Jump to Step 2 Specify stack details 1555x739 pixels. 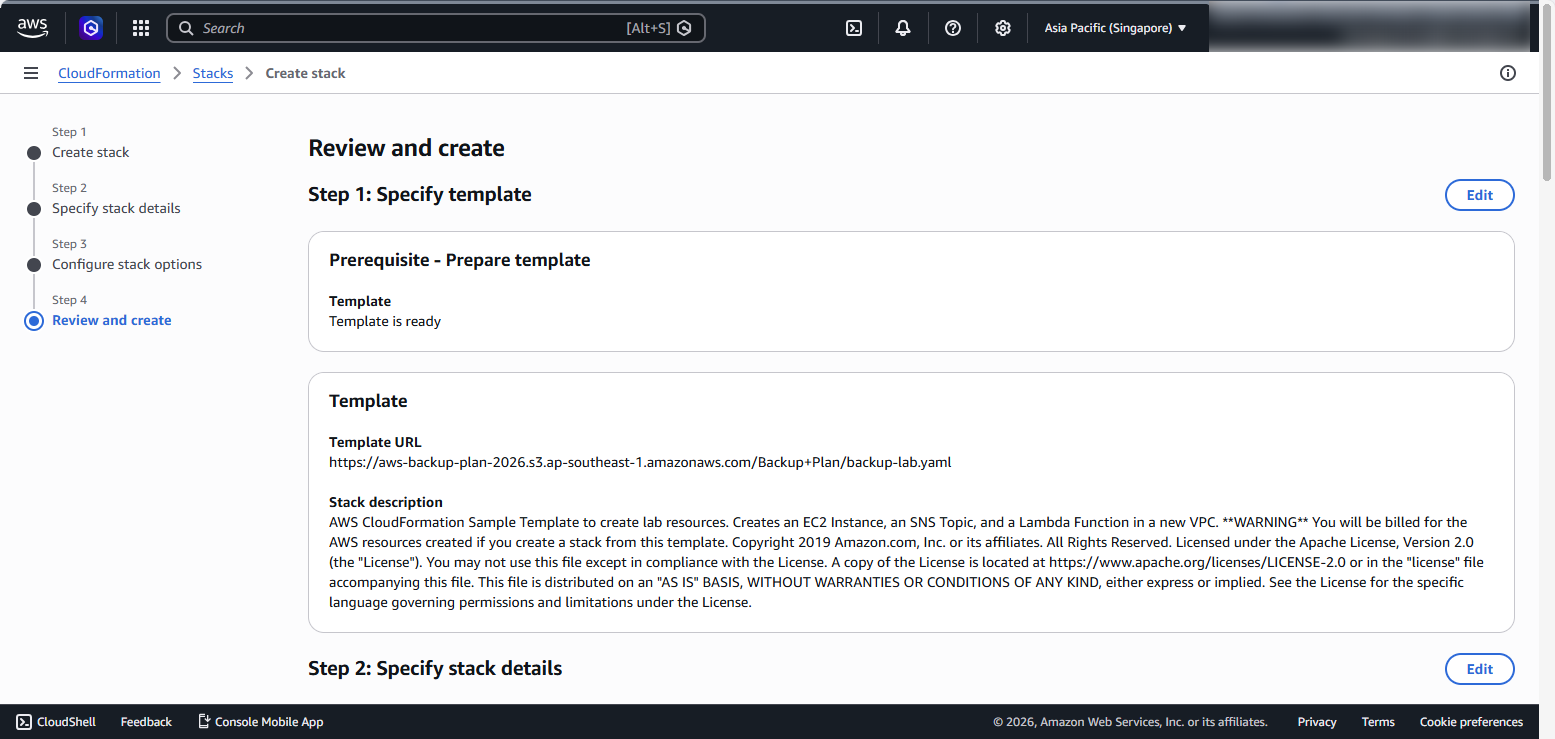116,208
